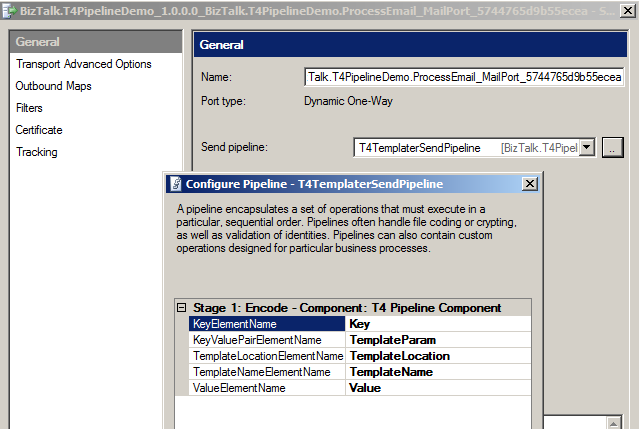This screenshot has height=429, width=639.
Task: Edit the TemplateLocation value cell
Action: coord(438,356)
